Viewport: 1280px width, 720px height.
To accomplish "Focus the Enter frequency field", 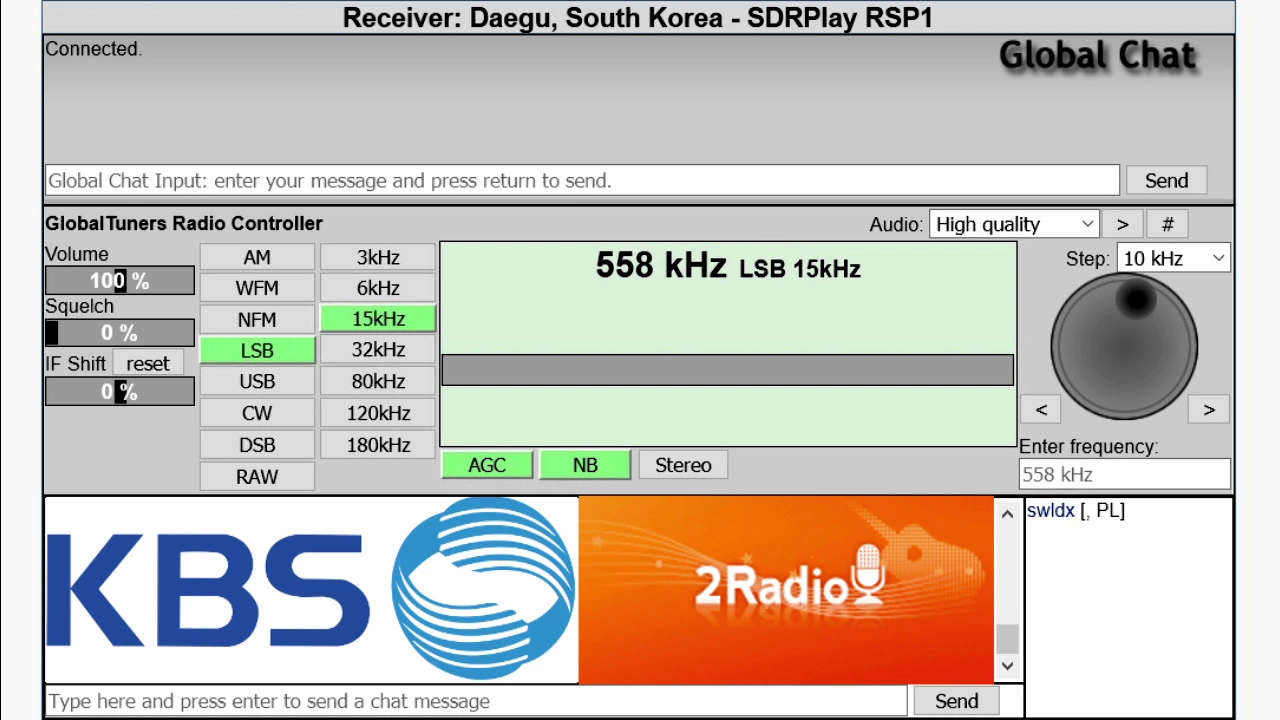I will point(1124,474).
